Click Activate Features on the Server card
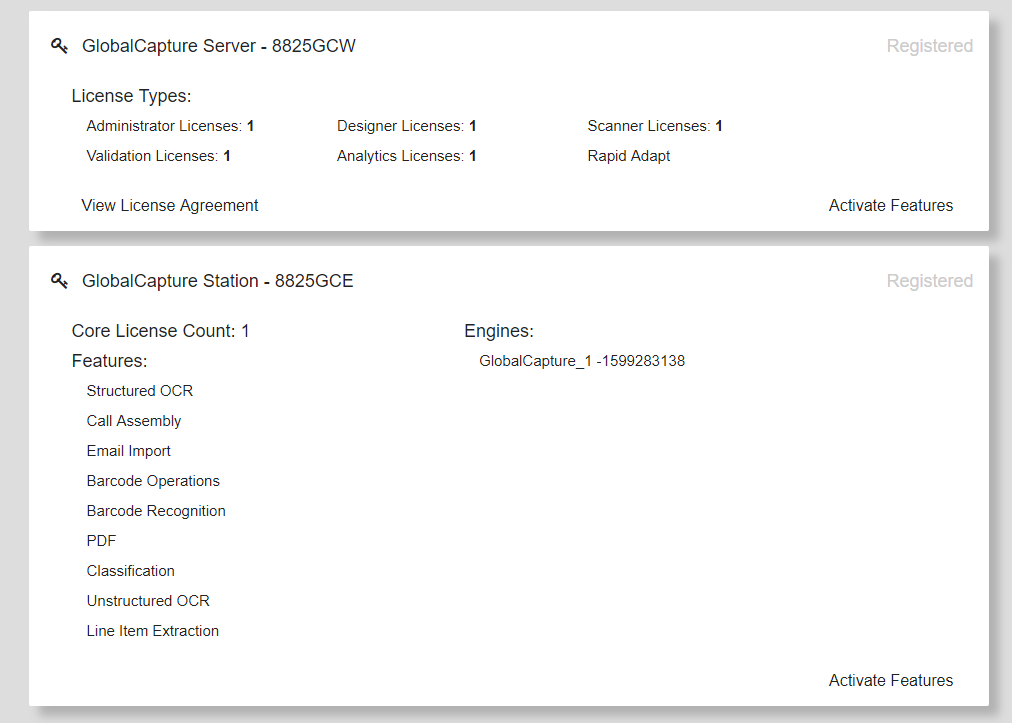Screen dimensions: 1012x723 (890, 205)
